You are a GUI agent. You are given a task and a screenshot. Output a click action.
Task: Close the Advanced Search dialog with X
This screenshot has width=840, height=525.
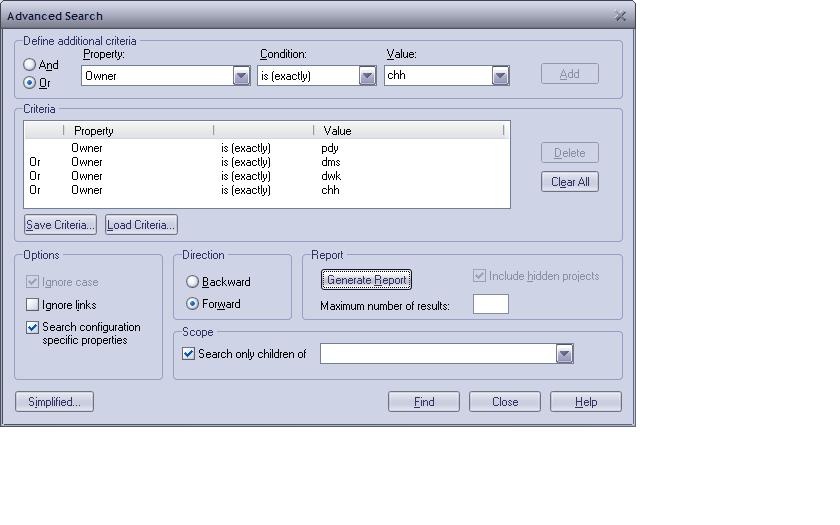[x=620, y=16]
